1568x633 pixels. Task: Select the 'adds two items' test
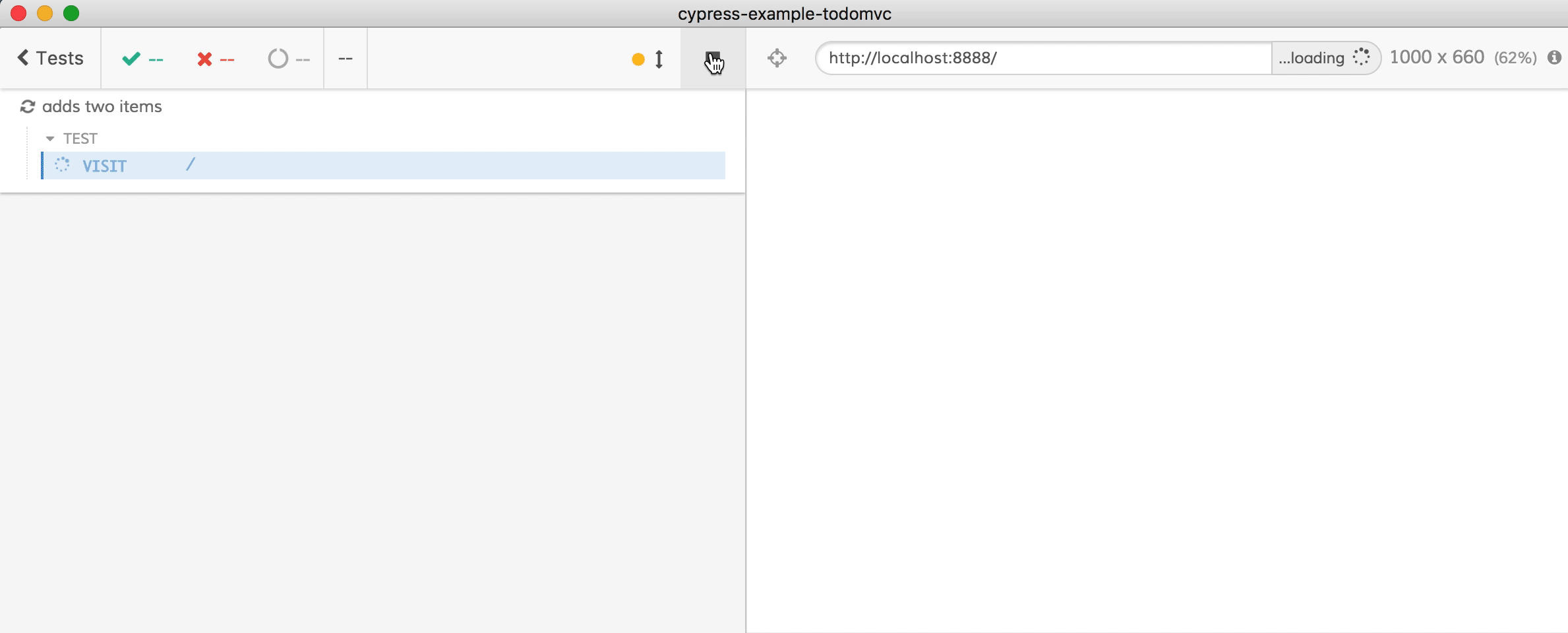[x=102, y=107]
